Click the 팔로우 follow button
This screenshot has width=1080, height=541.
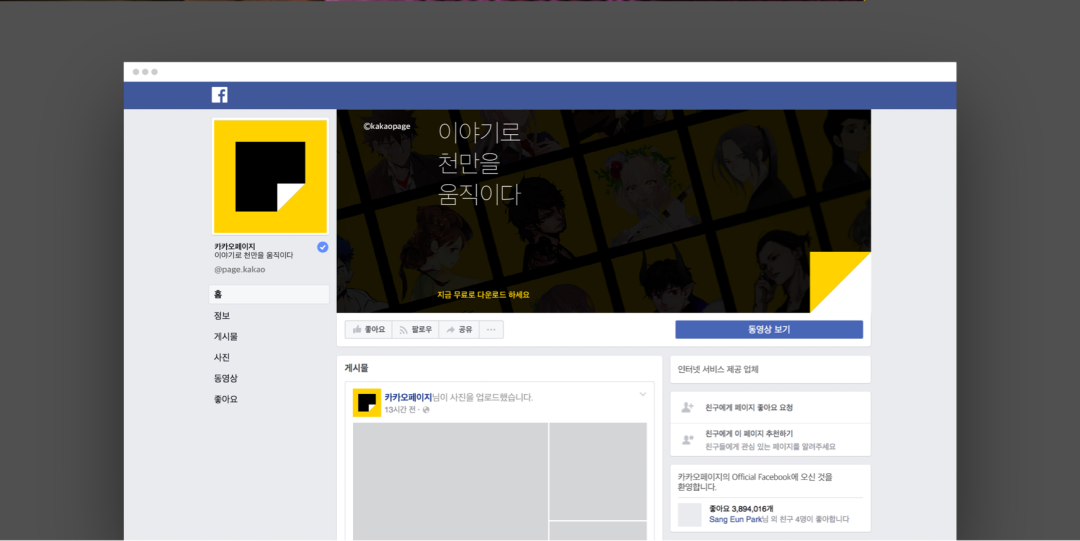coord(415,329)
